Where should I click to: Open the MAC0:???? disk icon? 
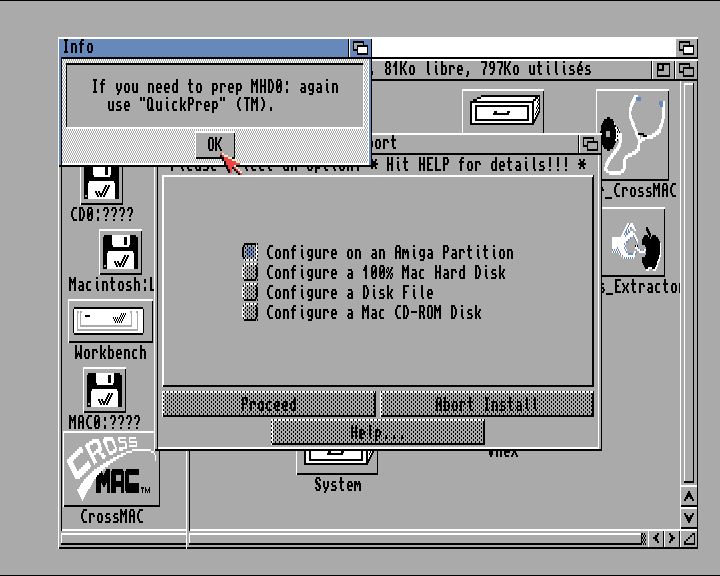(103, 391)
